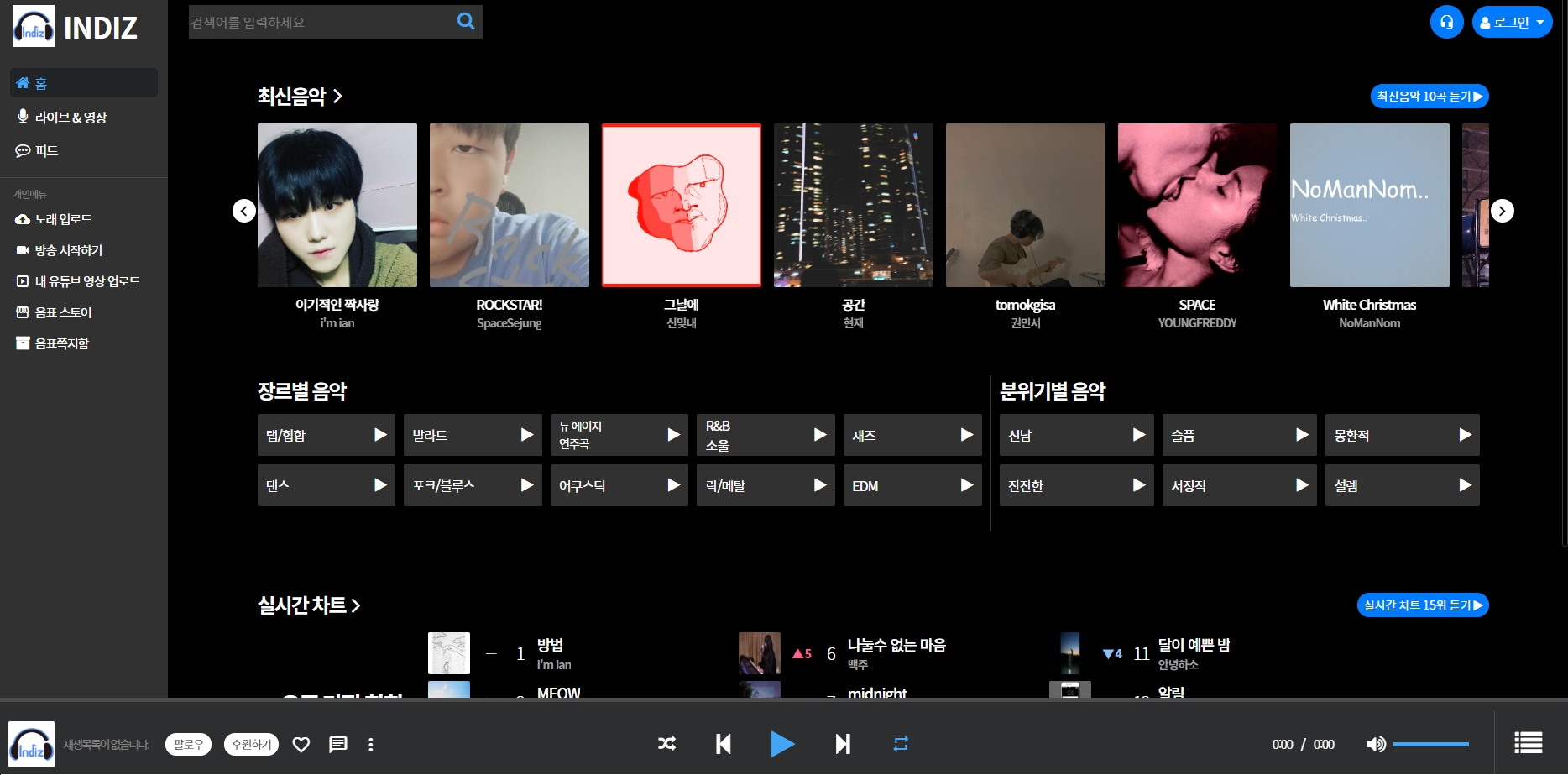Mute audio with the speaker icon
The width and height of the screenshot is (1568, 775).
(1376, 744)
